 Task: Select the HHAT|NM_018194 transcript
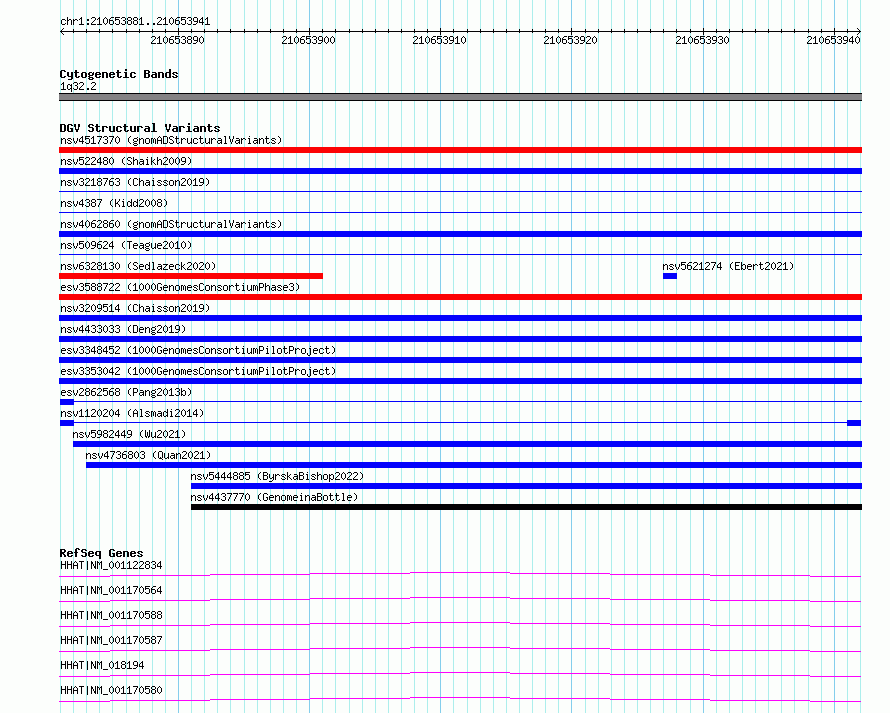(x=102, y=665)
